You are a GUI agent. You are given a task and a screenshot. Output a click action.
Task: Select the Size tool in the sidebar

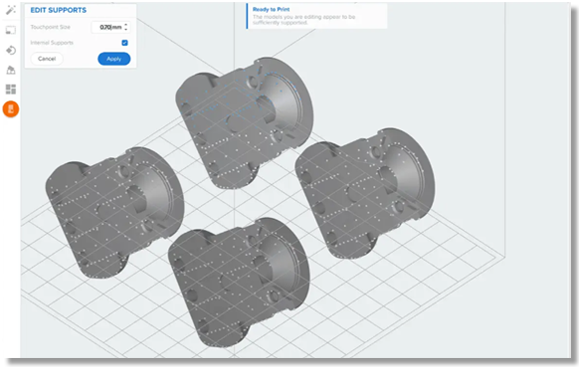point(11,30)
